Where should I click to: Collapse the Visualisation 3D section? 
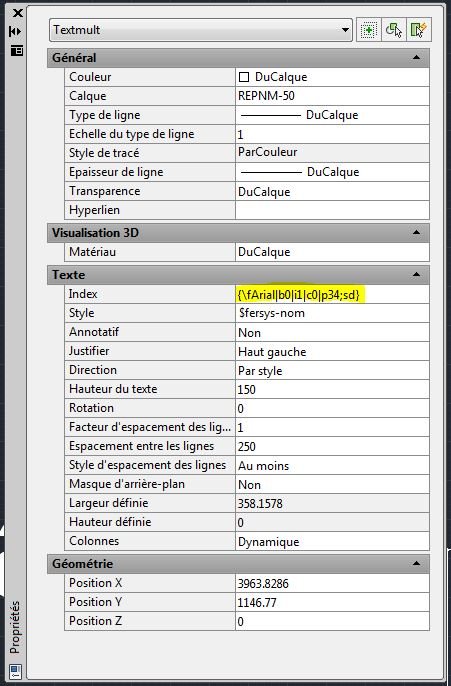(x=416, y=232)
